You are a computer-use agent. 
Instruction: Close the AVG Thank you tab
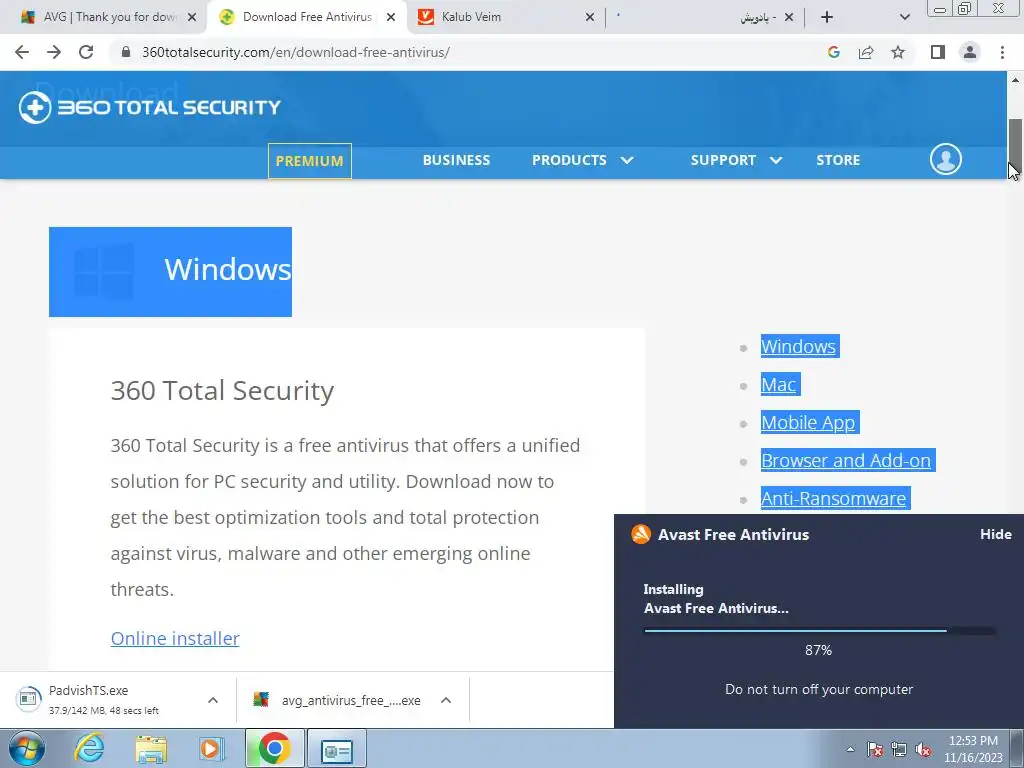pyautogui.click(x=192, y=18)
